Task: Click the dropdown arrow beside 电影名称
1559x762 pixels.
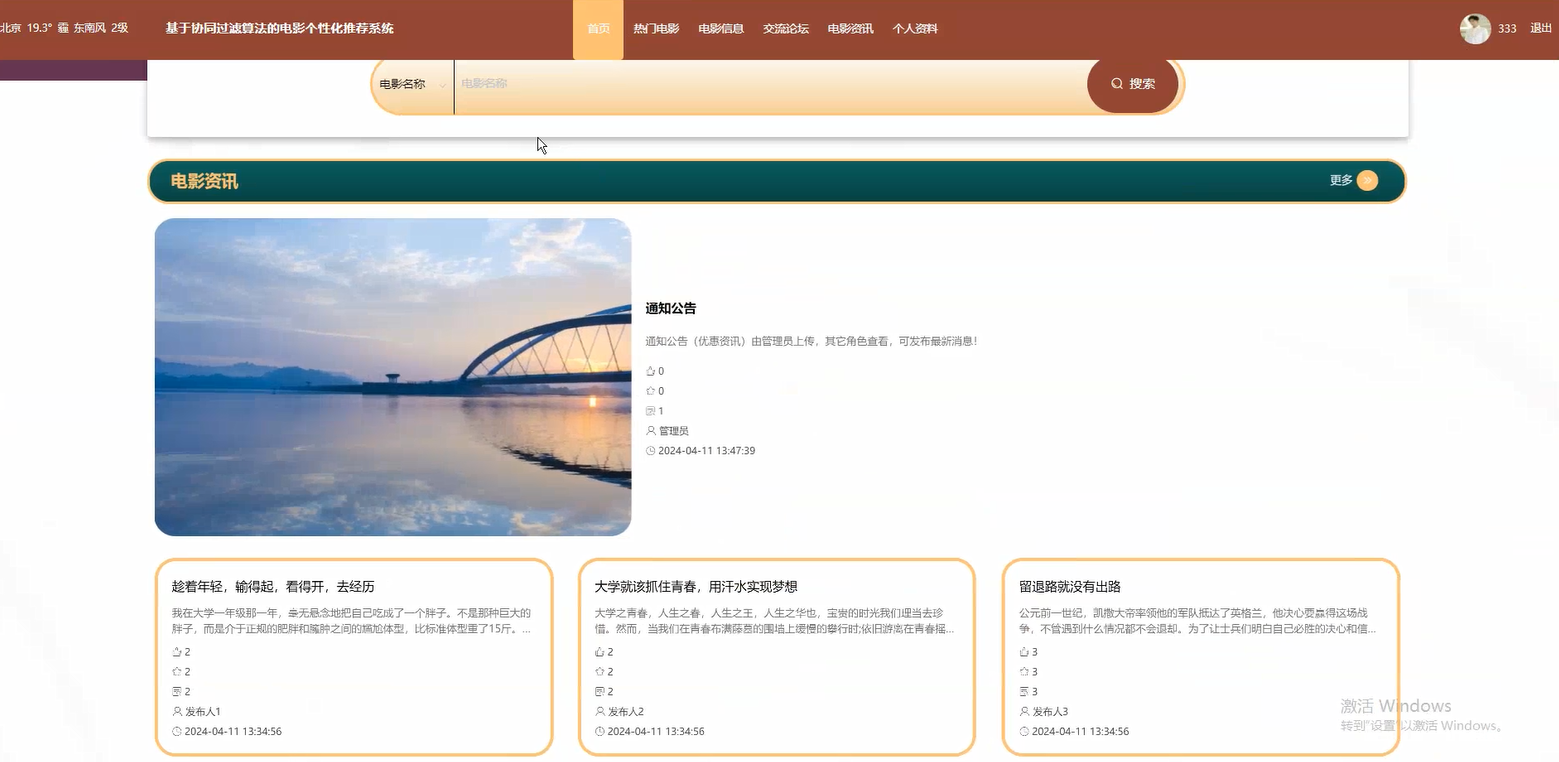Action: click(x=443, y=84)
